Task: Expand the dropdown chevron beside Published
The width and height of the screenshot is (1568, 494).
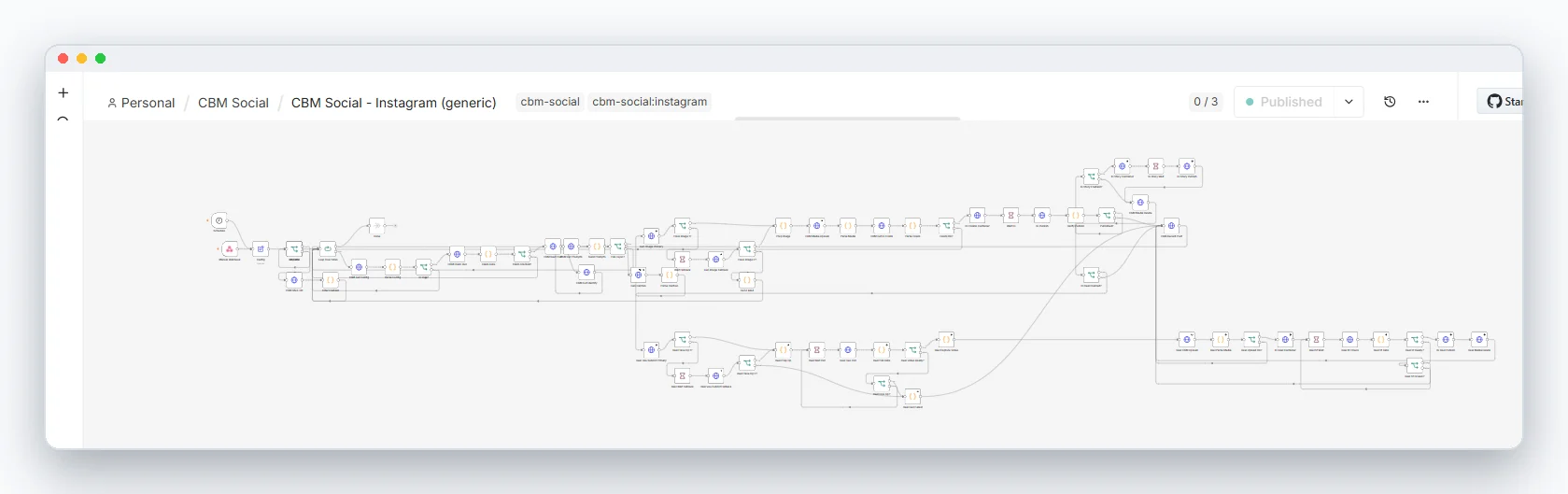Action: point(1349,102)
